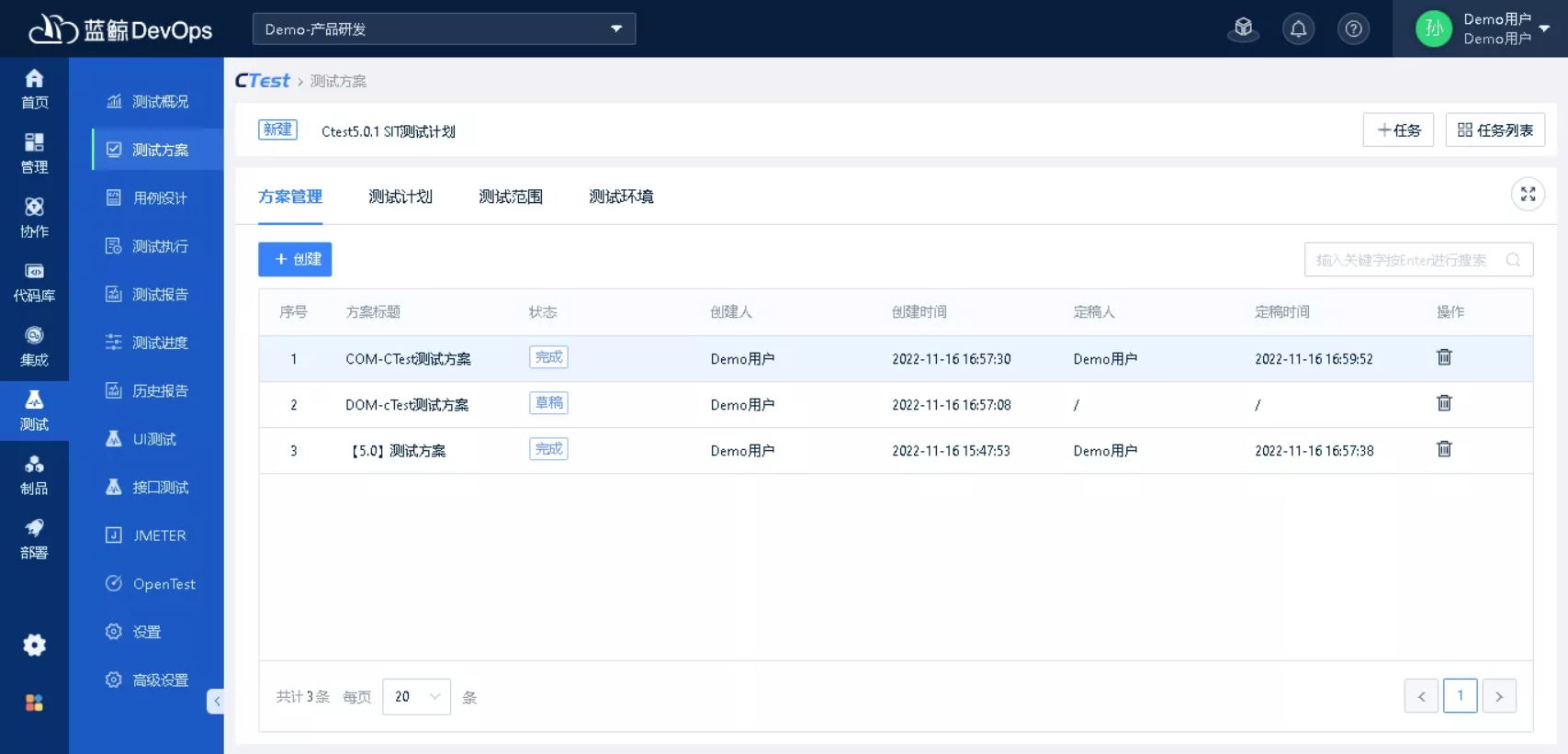
Task: Open the help question mark icon
Action: point(1353,29)
